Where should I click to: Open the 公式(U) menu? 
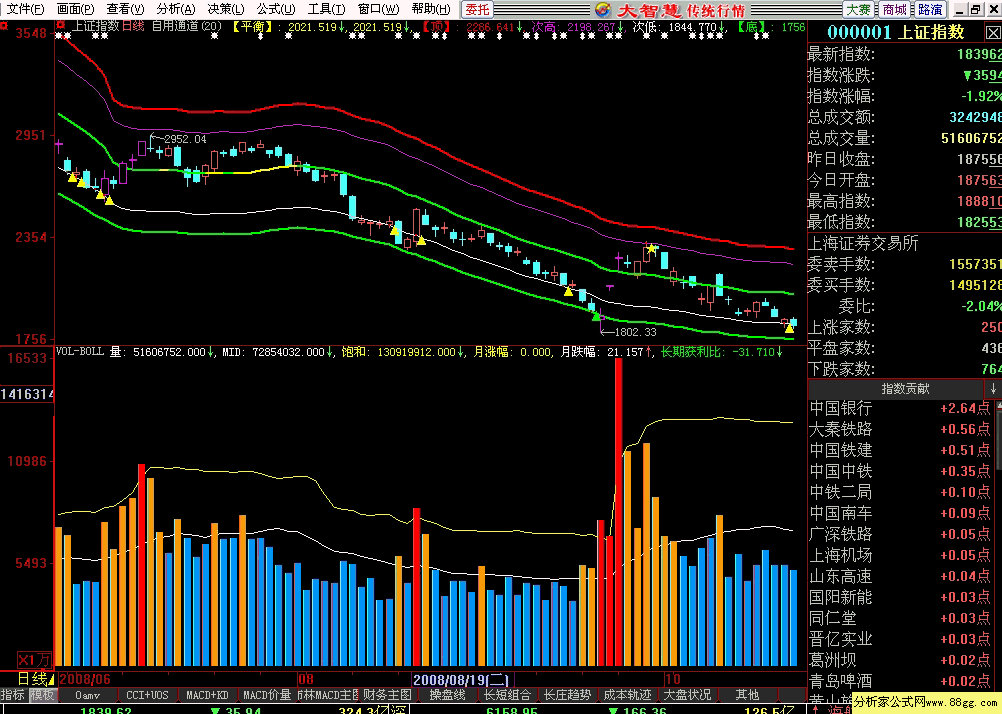[x=276, y=9]
